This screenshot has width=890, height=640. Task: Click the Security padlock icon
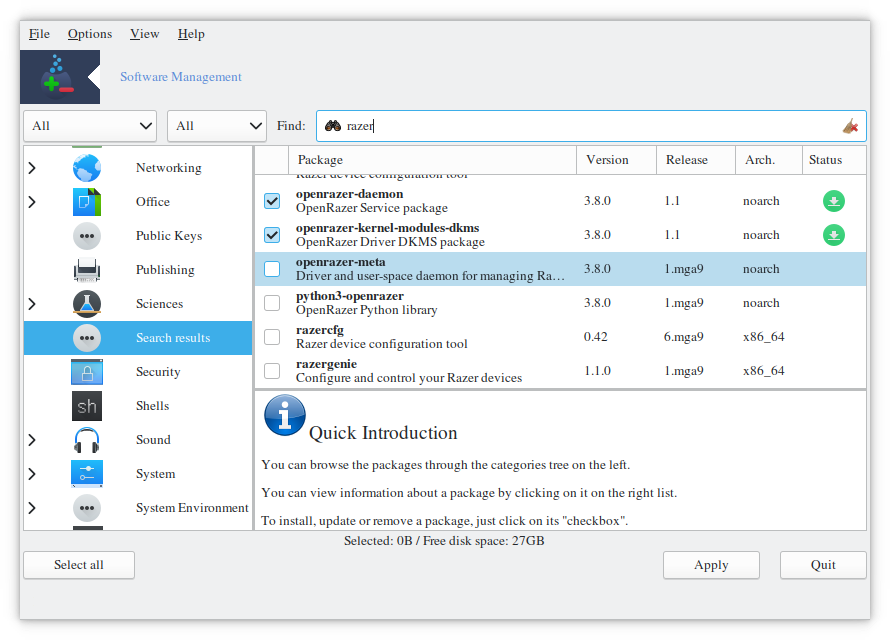(x=87, y=372)
